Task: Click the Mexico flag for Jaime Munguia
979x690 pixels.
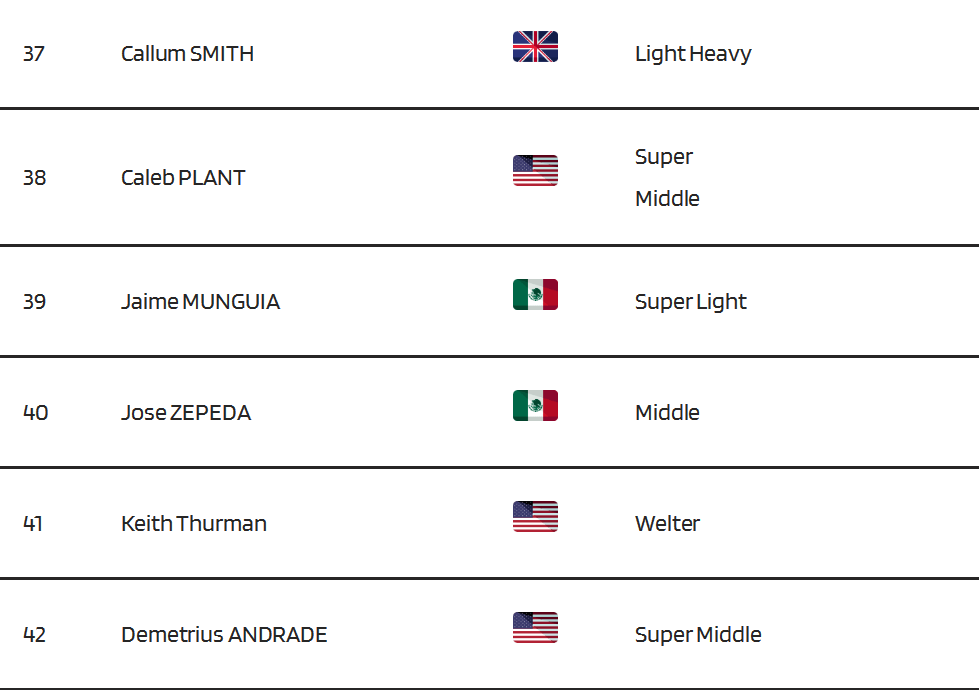Action: click(x=535, y=294)
